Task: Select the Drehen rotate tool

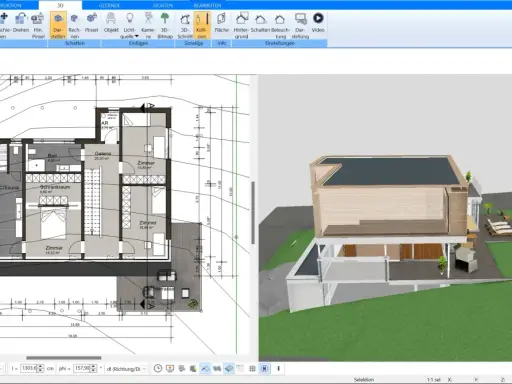Action: (x=21, y=23)
